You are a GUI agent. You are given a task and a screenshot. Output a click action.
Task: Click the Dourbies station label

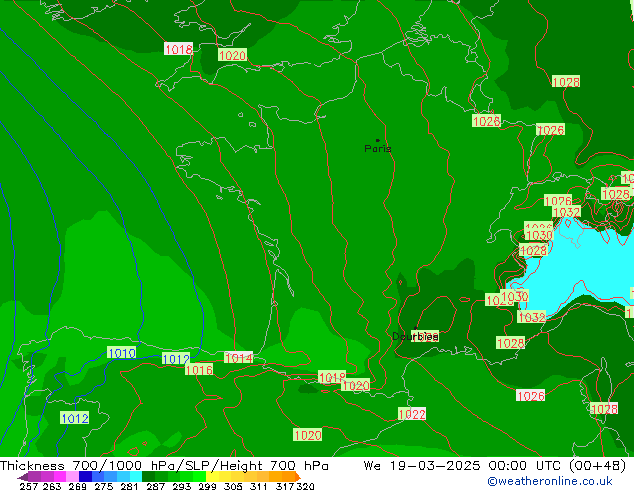click(x=415, y=336)
